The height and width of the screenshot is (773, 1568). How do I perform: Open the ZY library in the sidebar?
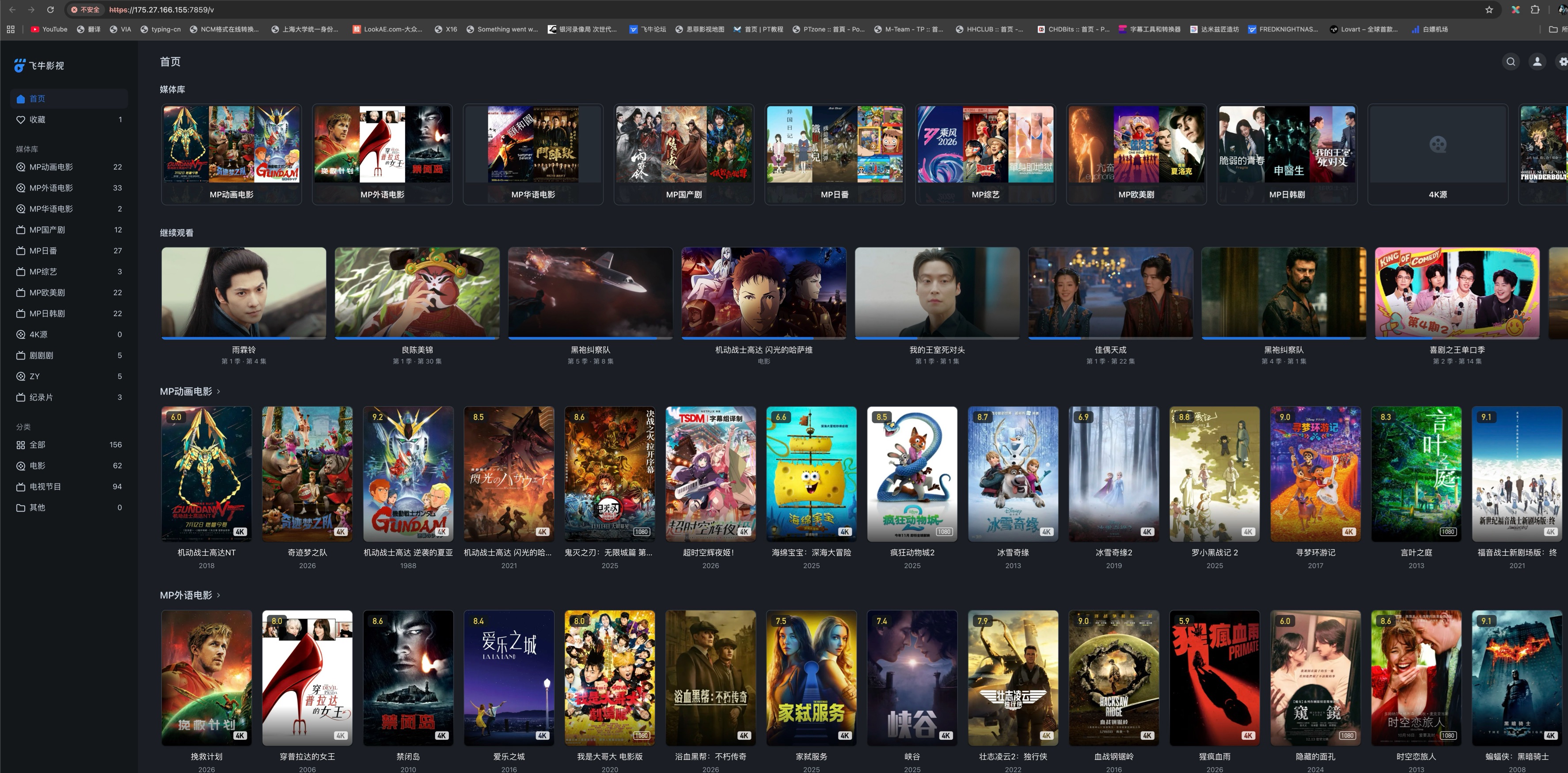tap(69, 376)
